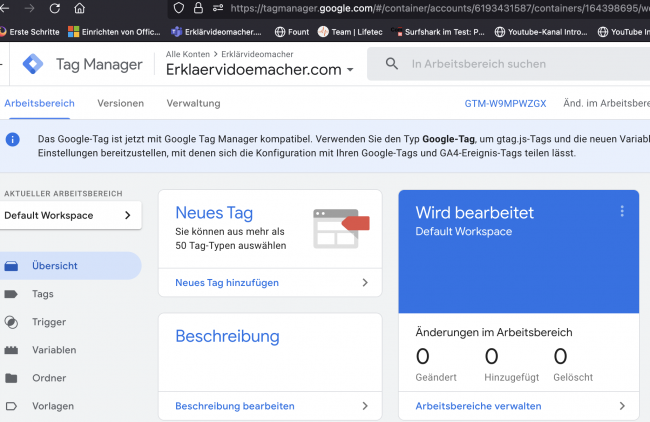Image resolution: width=650 pixels, height=422 pixels.
Task: Open the Surfshark im Test bookmark
Action: [438, 32]
